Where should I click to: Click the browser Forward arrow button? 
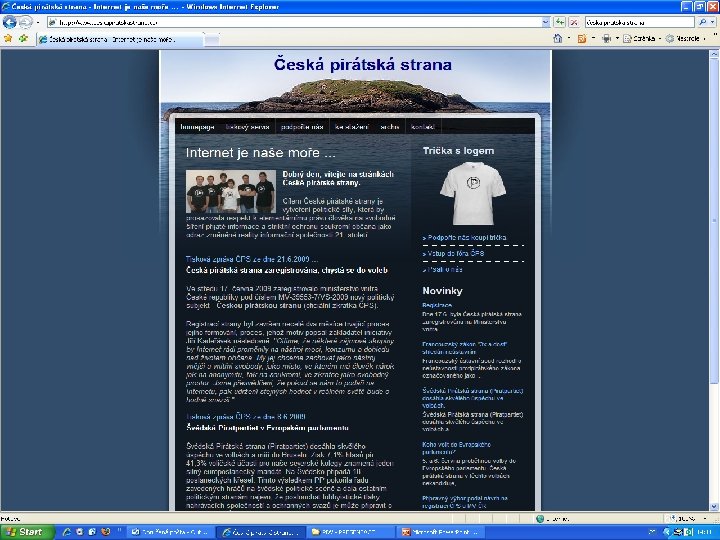[26, 22]
